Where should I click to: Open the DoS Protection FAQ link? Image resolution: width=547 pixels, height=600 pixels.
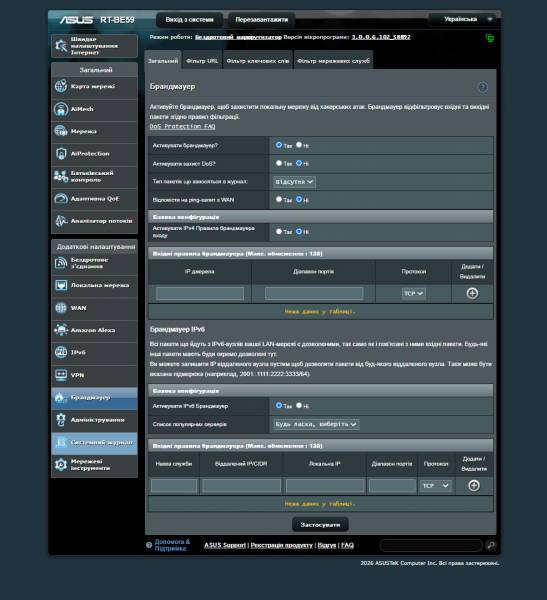point(182,126)
